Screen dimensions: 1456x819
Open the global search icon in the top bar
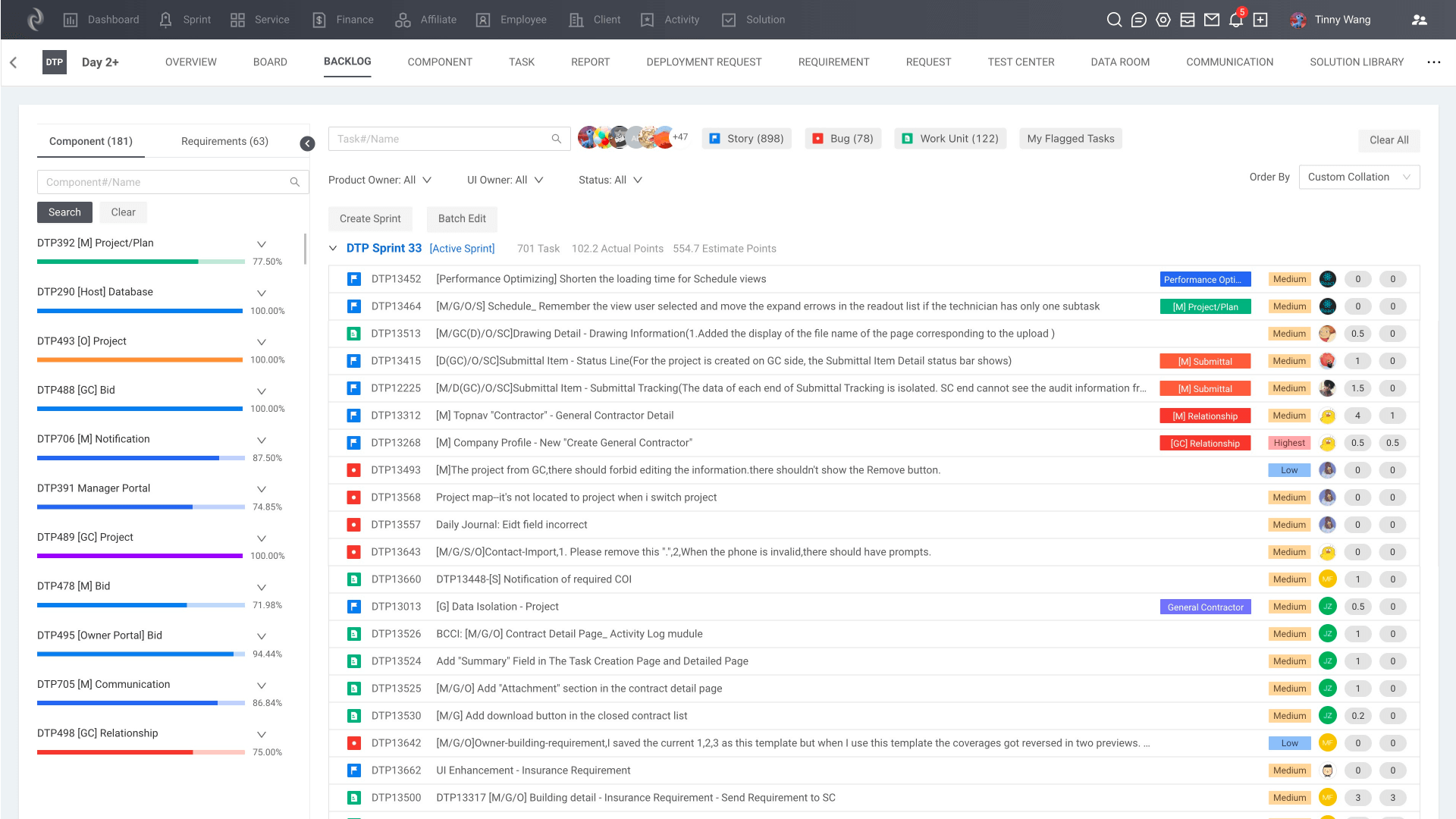pyautogui.click(x=1114, y=20)
